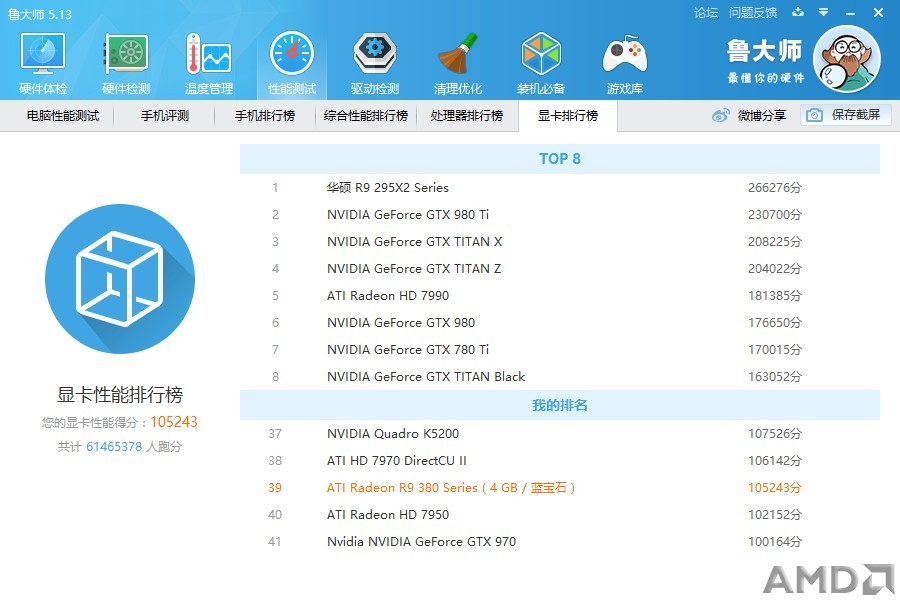Open 硬件体检 hardware checkup icon

(43, 63)
